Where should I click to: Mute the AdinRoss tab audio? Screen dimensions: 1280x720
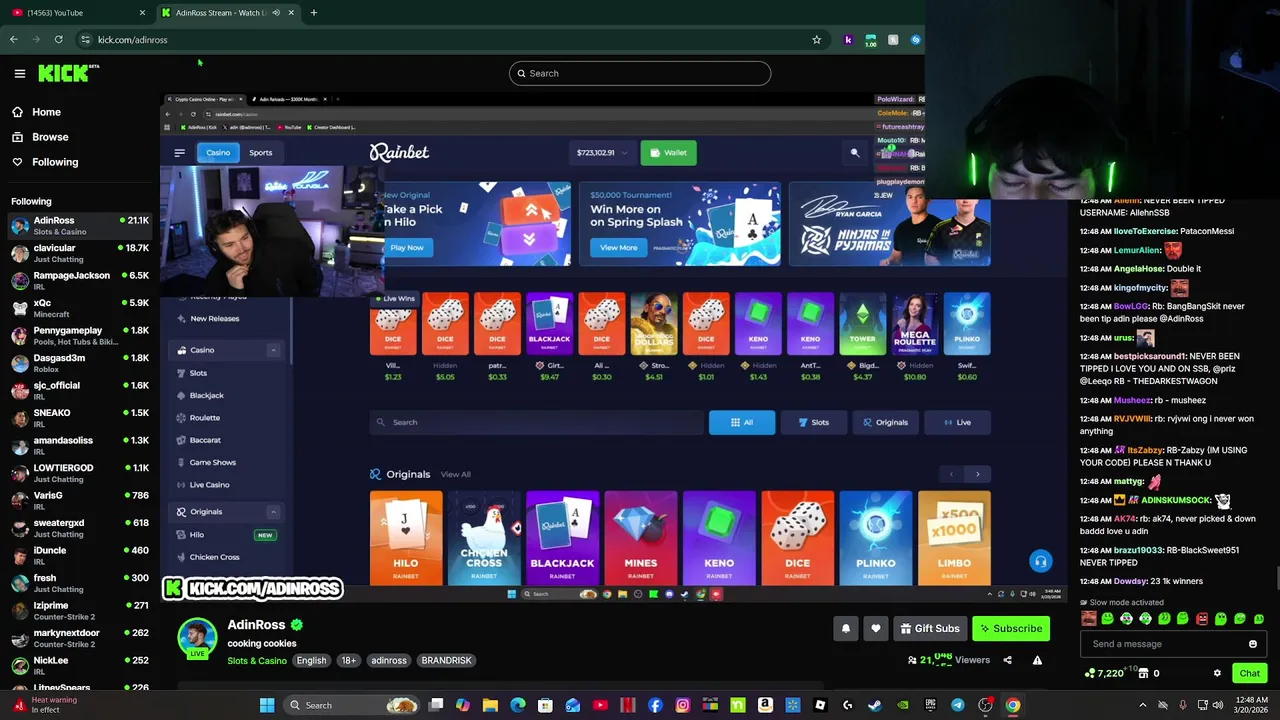pyautogui.click(x=276, y=13)
